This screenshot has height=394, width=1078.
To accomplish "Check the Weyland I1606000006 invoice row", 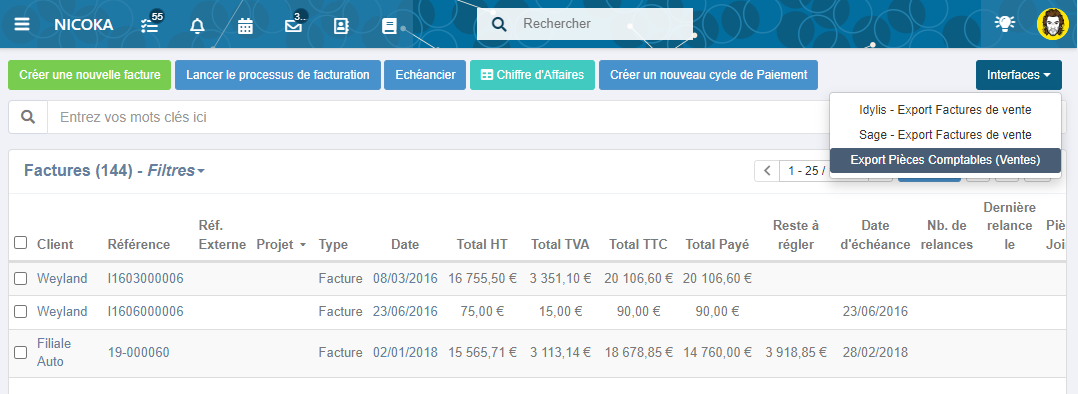I will pos(21,311).
